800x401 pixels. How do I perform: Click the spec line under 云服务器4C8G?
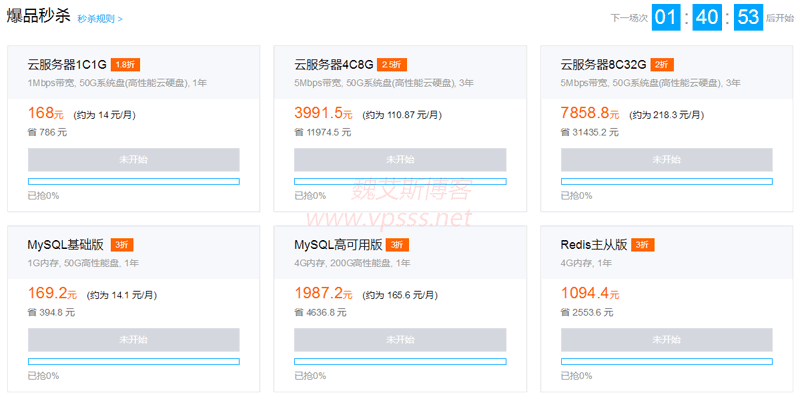click(x=384, y=83)
